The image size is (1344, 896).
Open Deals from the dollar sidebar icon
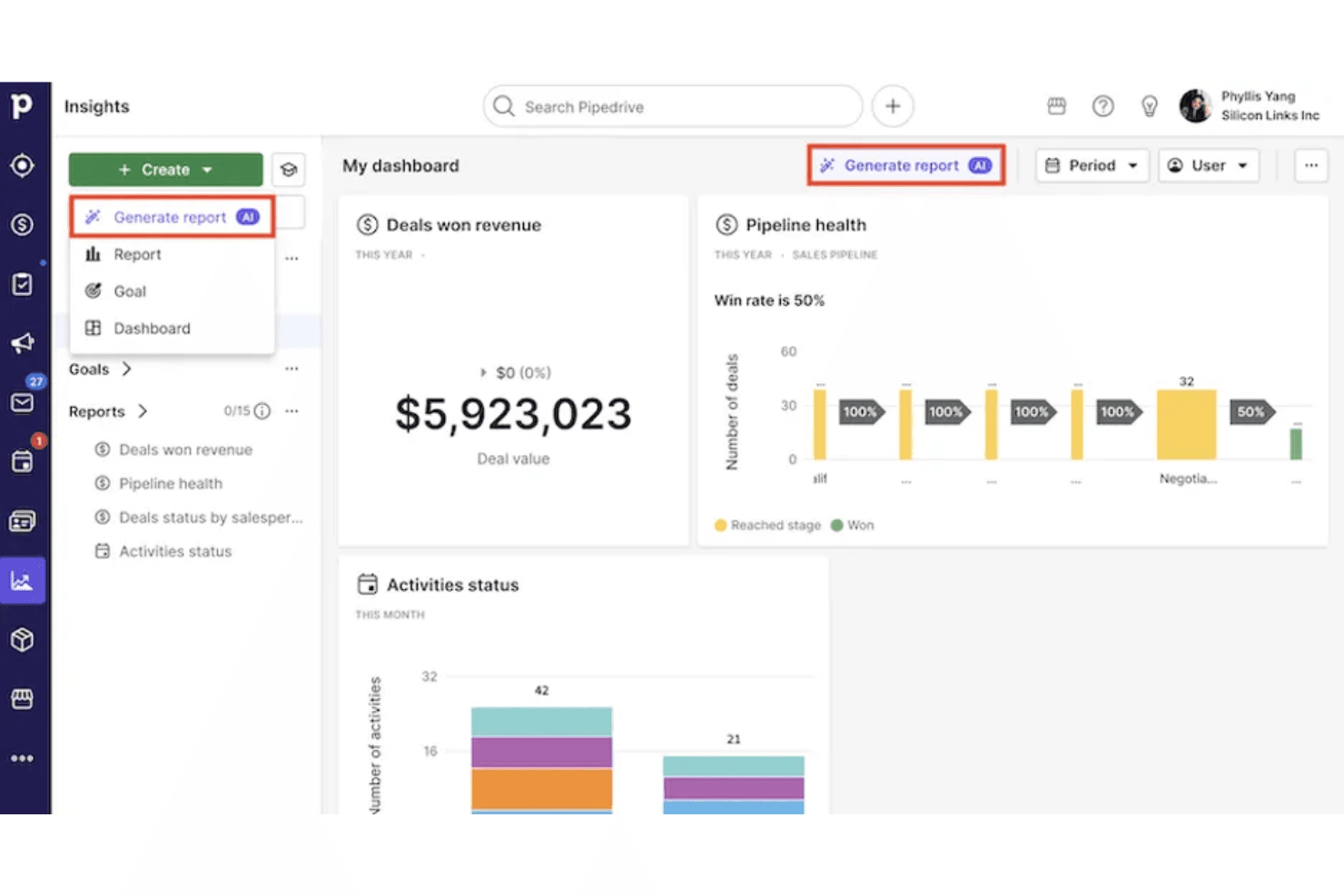tap(22, 224)
